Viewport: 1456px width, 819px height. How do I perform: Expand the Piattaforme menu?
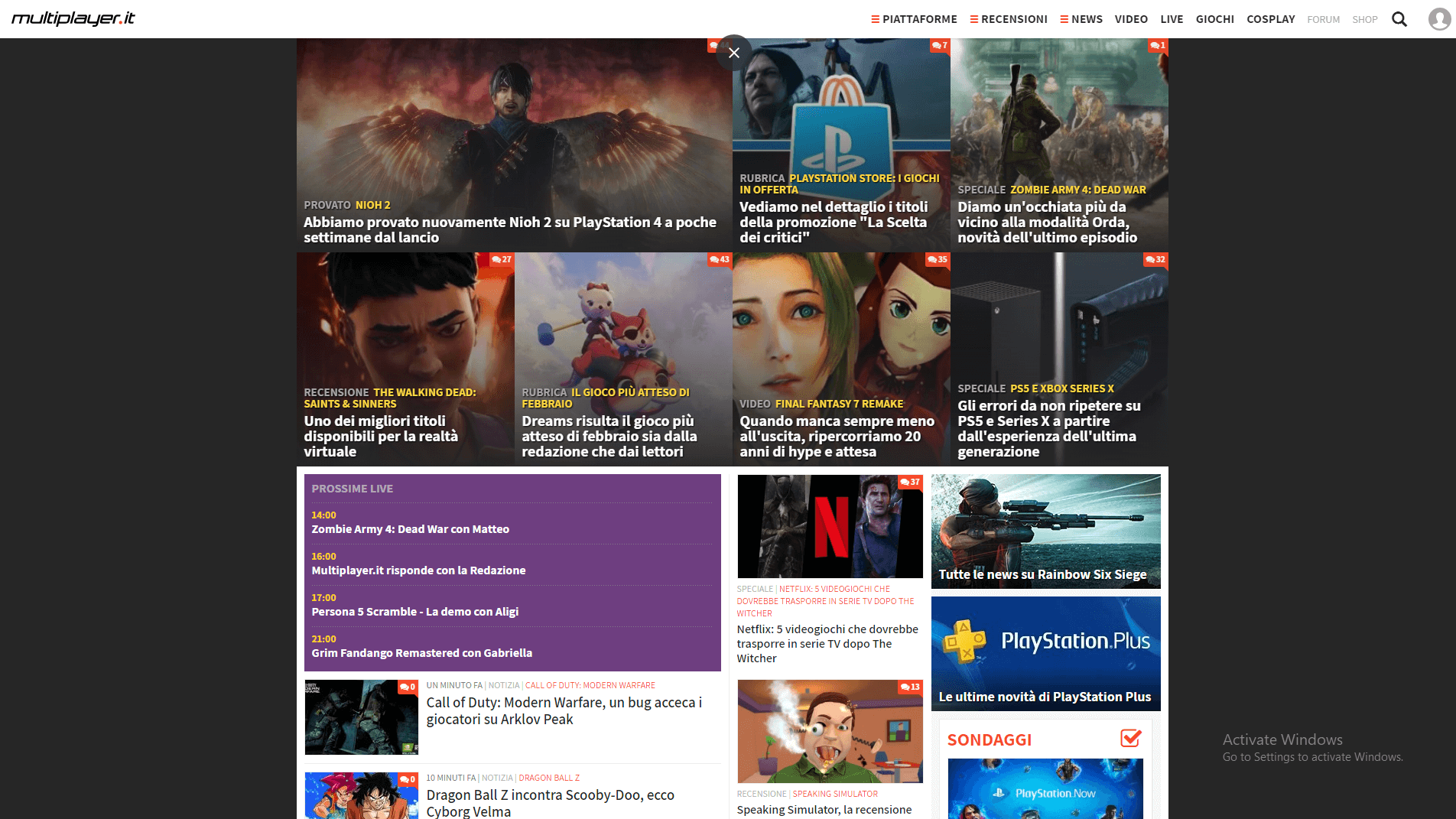tap(914, 19)
